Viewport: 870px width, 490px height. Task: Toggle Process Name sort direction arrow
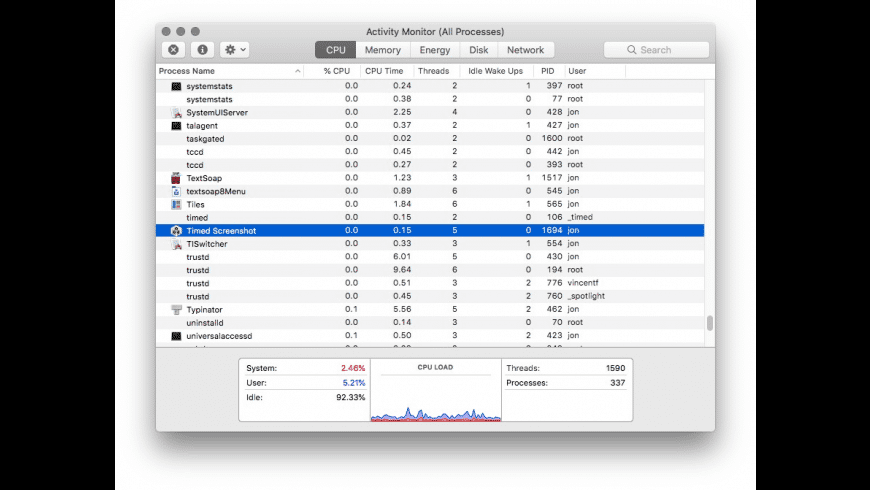297,71
